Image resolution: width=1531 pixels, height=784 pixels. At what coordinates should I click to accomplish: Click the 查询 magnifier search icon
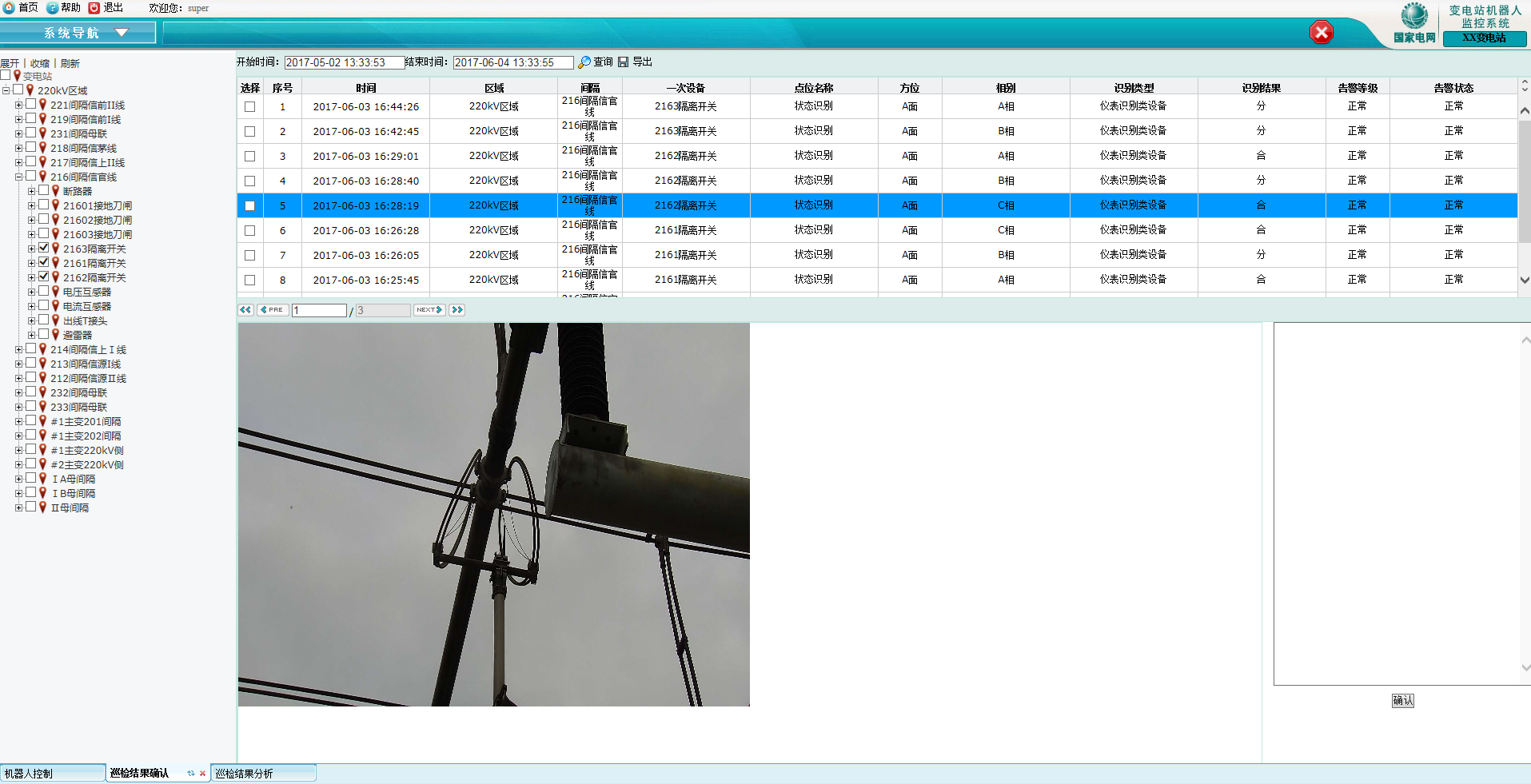click(x=584, y=62)
